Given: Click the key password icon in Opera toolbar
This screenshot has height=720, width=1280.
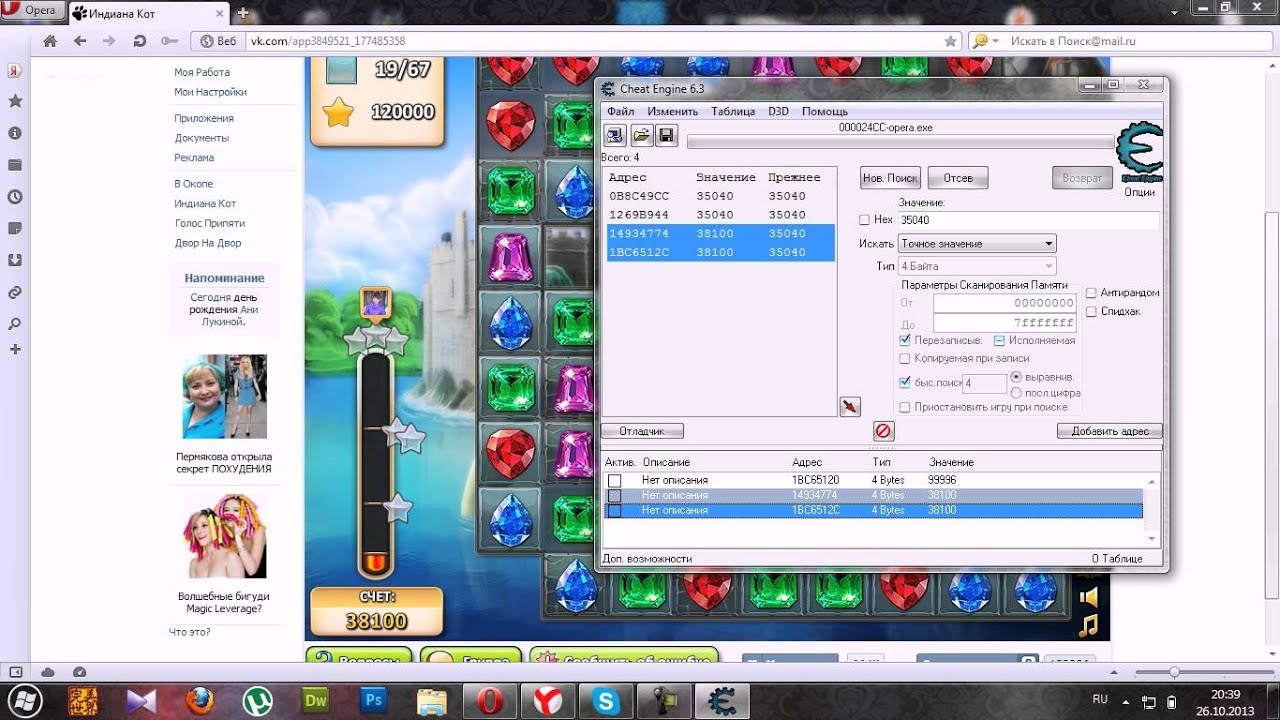Looking at the screenshot, I should [169, 41].
